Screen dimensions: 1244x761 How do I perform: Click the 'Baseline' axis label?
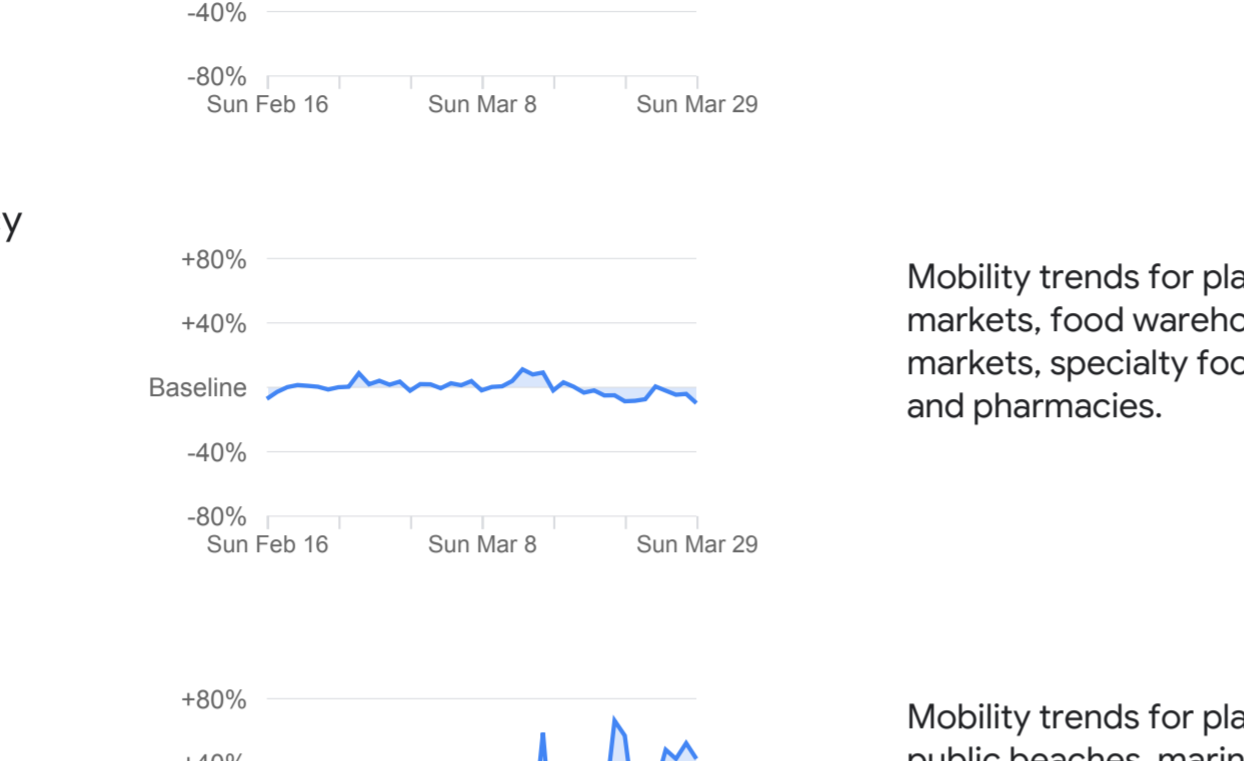pyautogui.click(x=197, y=388)
